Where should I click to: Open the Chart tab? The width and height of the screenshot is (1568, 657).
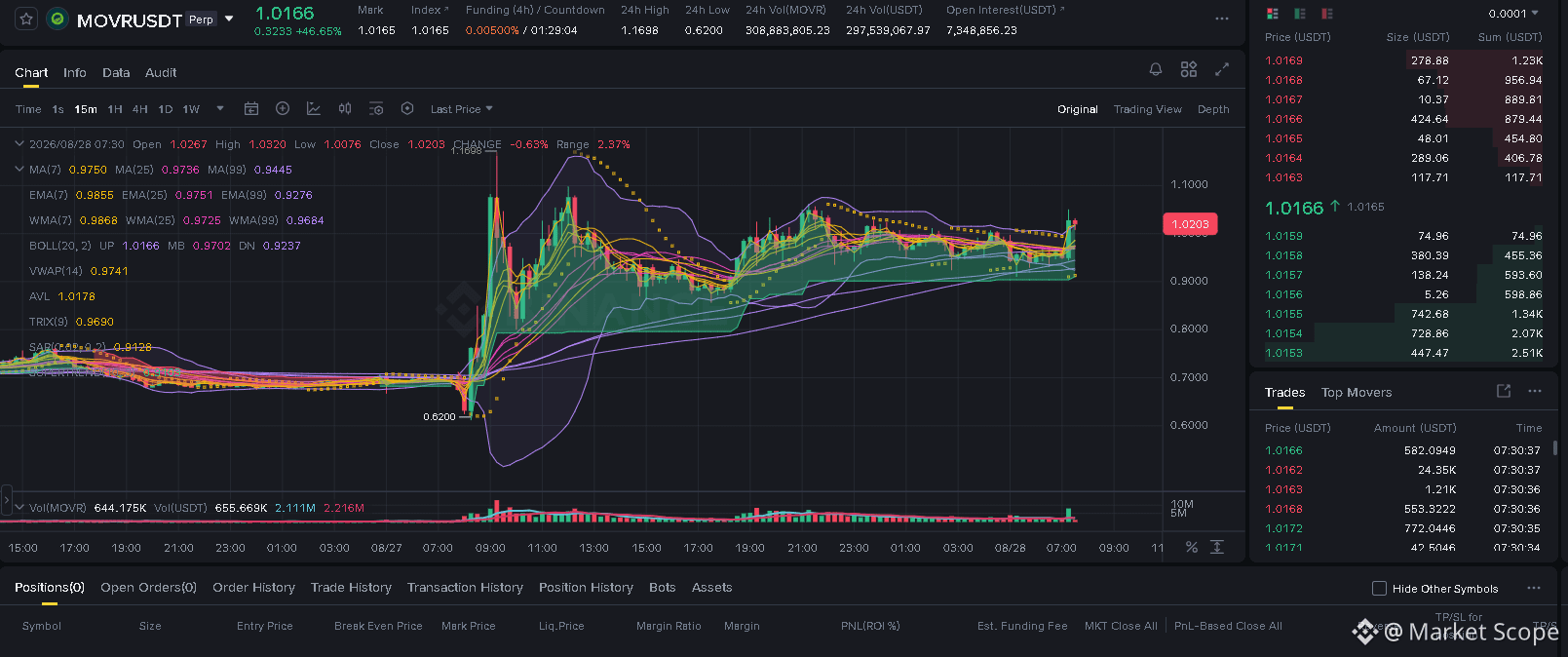pyautogui.click(x=31, y=72)
